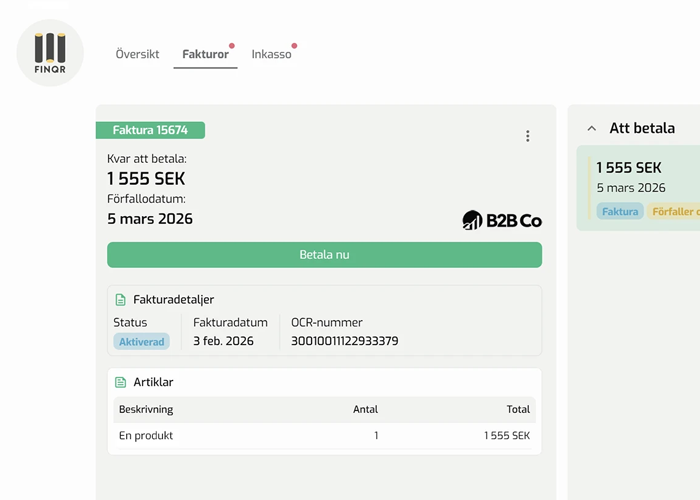Click the En produkt table row
Image resolution: width=700 pixels, height=500 pixels.
click(324, 436)
